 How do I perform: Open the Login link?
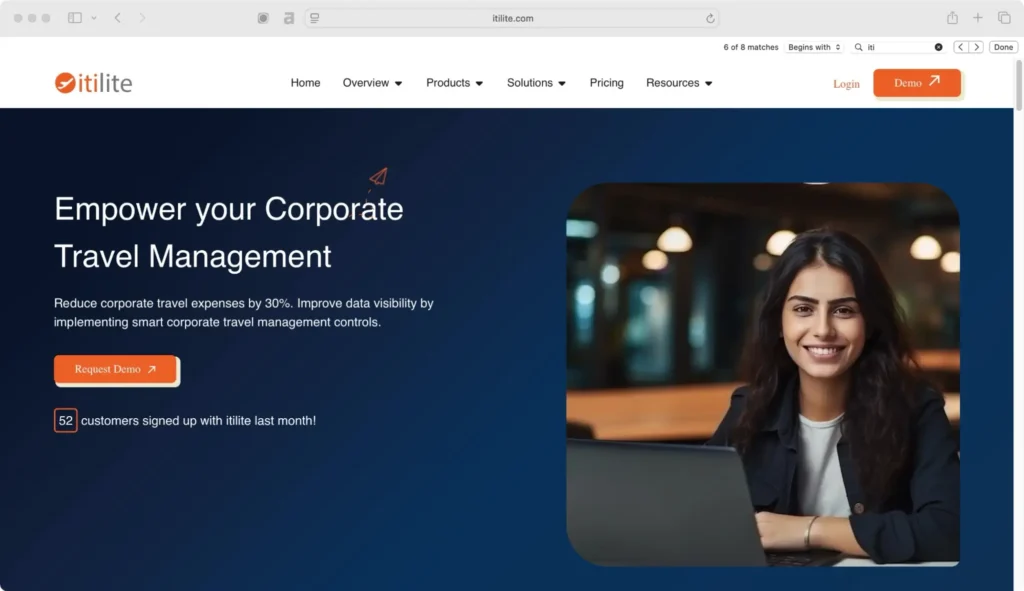point(846,84)
